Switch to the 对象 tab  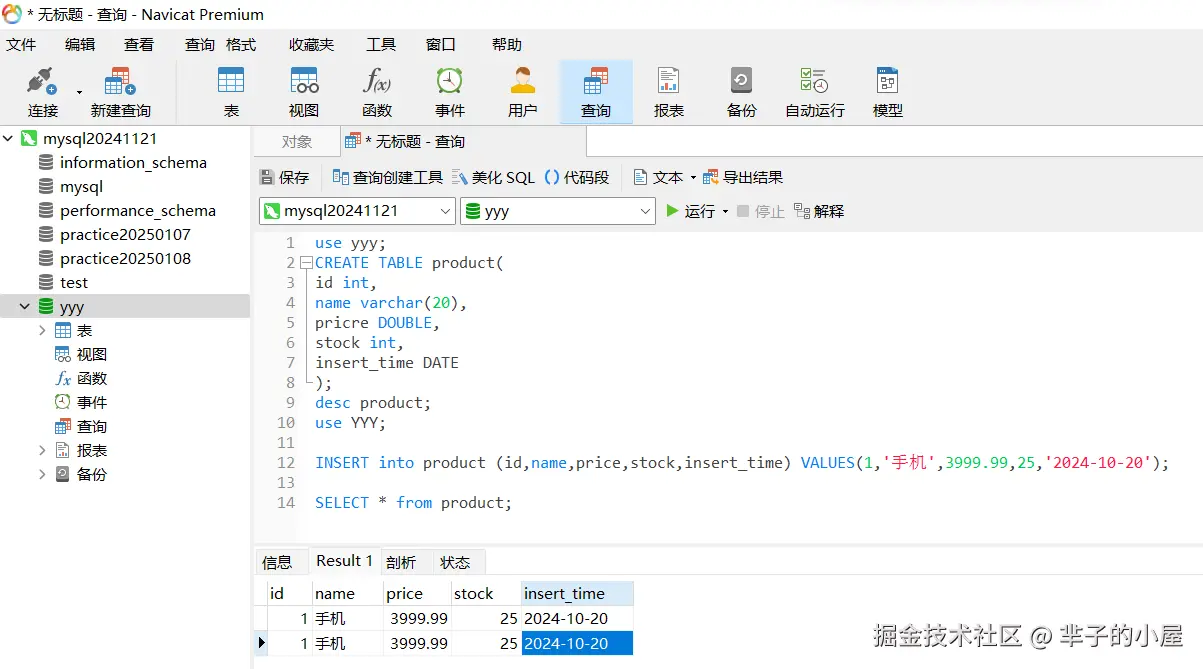click(297, 142)
